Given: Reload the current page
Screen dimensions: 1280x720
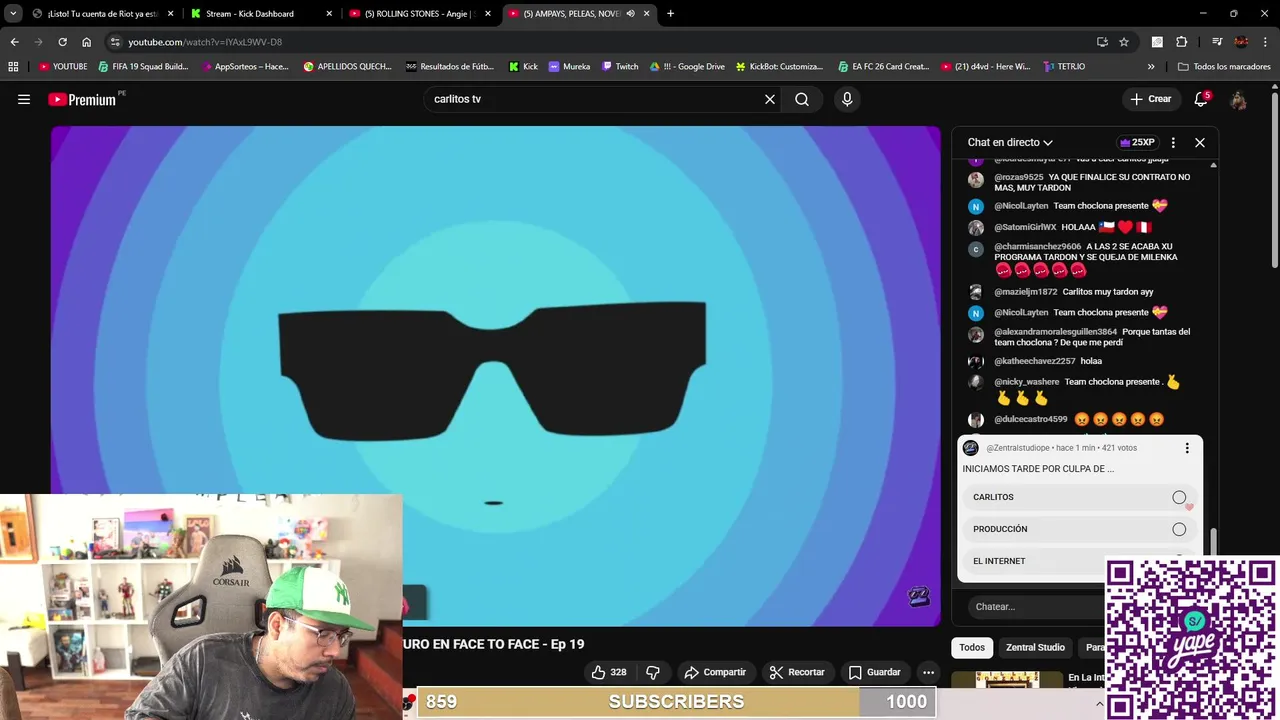Looking at the screenshot, I should [62, 42].
